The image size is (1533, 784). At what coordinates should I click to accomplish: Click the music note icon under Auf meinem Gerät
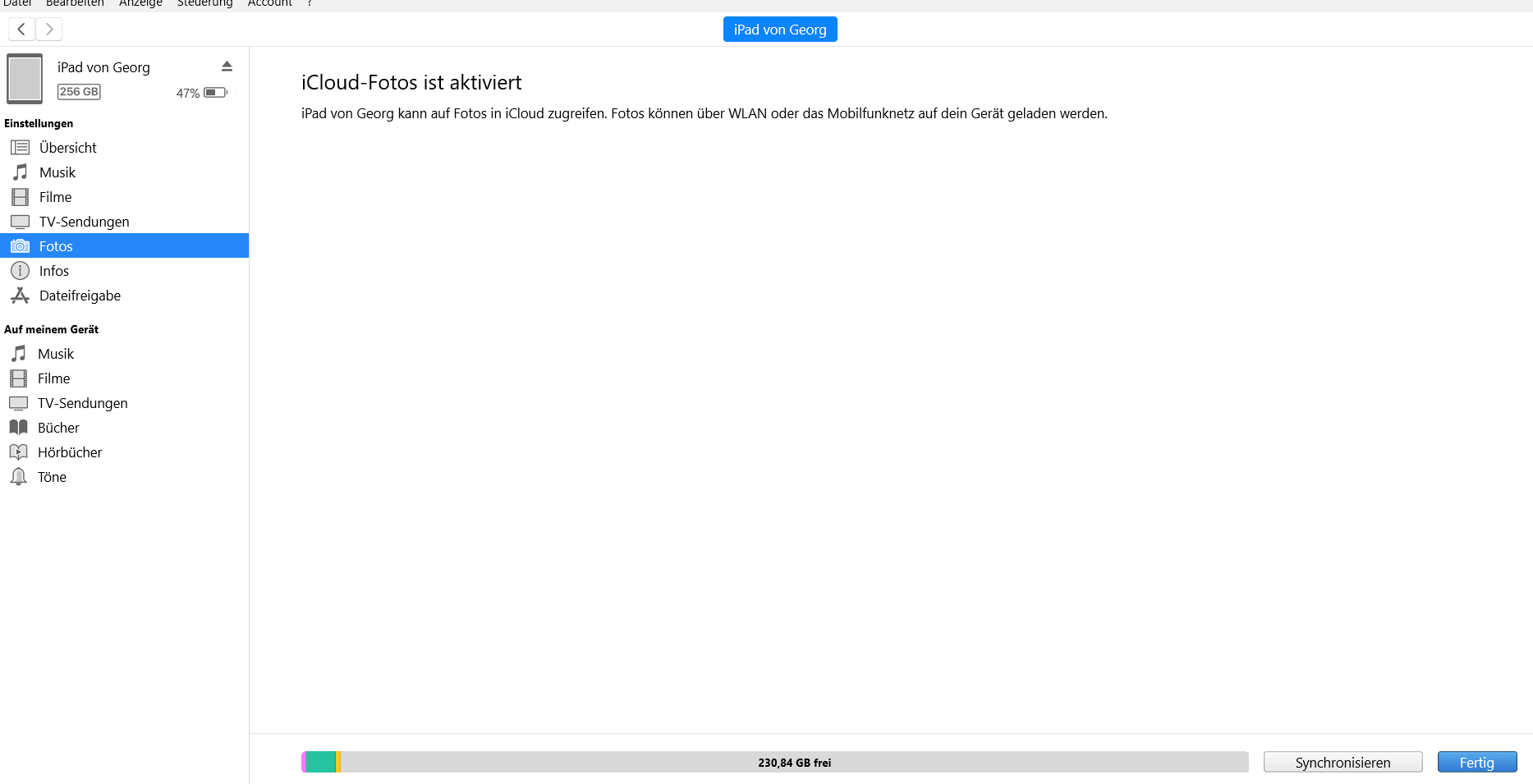tap(18, 354)
